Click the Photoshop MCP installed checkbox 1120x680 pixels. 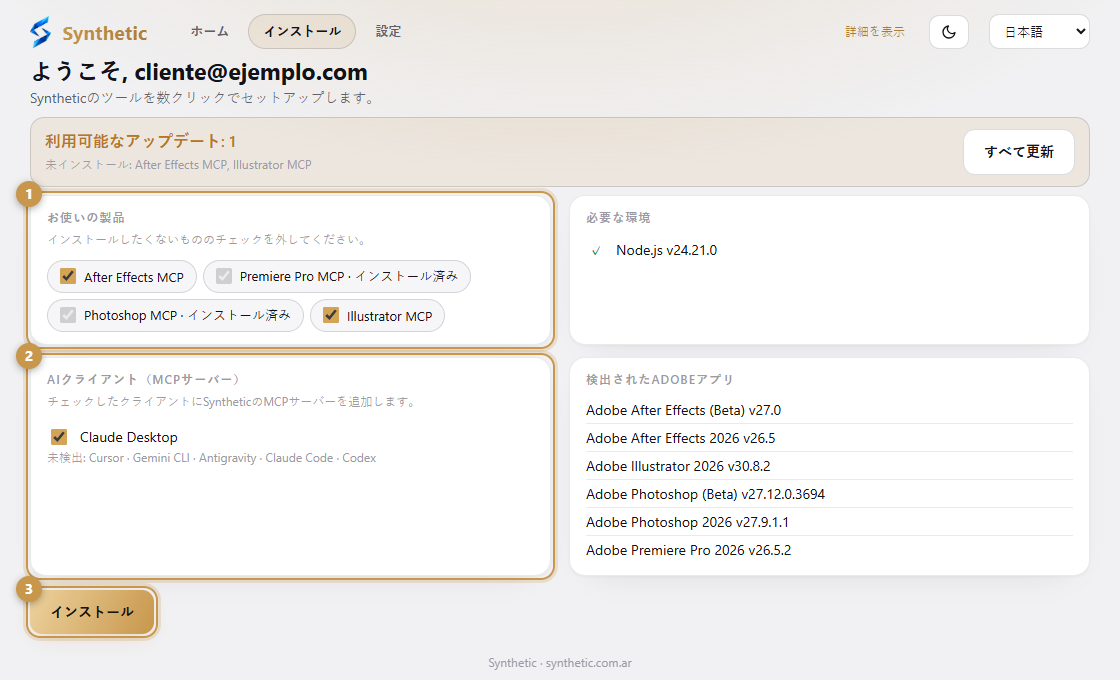(68, 315)
